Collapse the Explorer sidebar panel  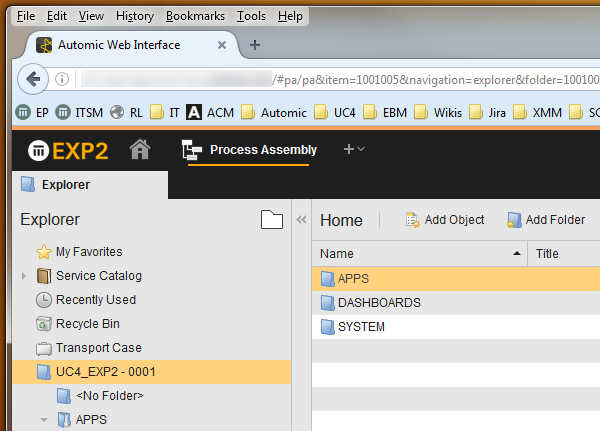point(301,220)
